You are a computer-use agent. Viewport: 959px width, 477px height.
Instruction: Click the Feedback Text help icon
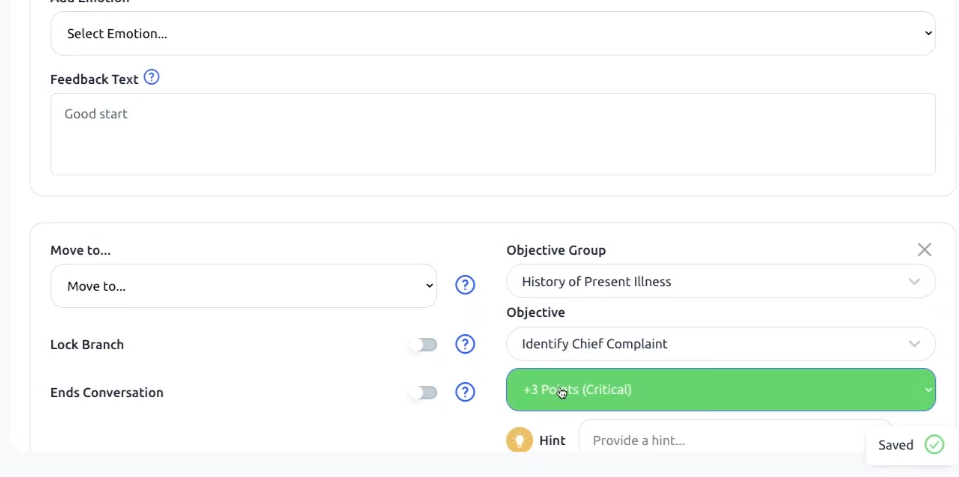(152, 77)
